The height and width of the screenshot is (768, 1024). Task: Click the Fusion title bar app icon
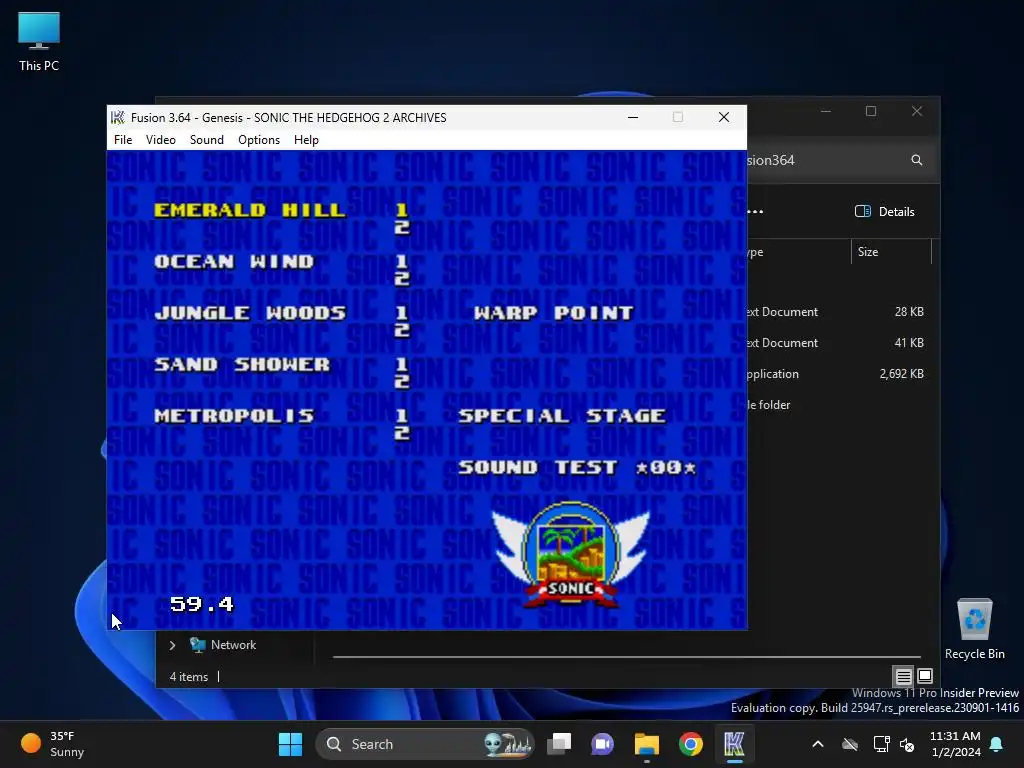[x=118, y=118]
